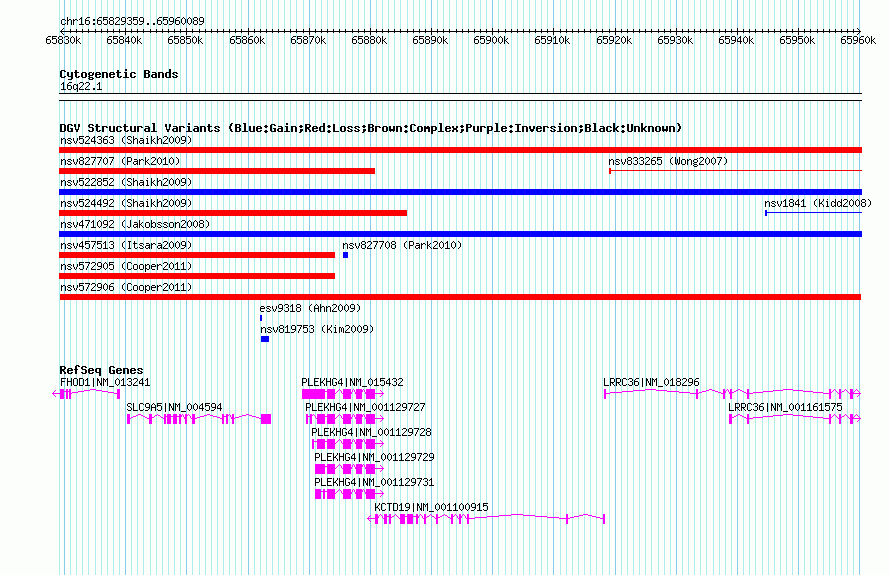Click the LRRC36|NM_018296 text label

(x=652, y=382)
